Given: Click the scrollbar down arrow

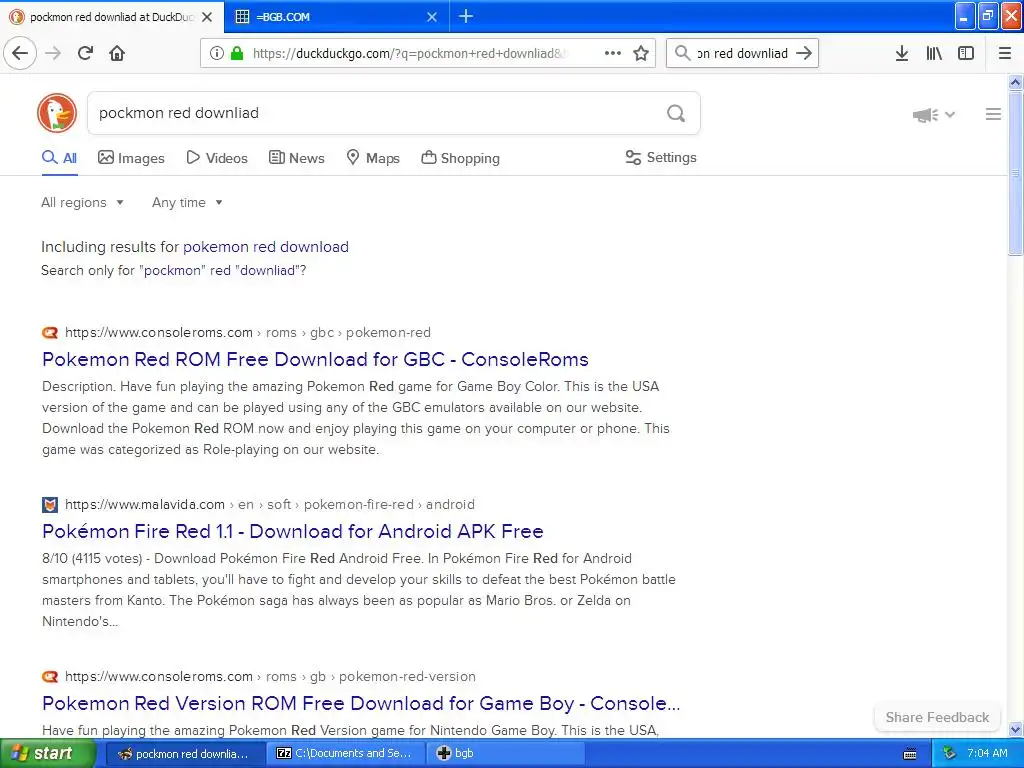Looking at the screenshot, I should point(1015,729).
